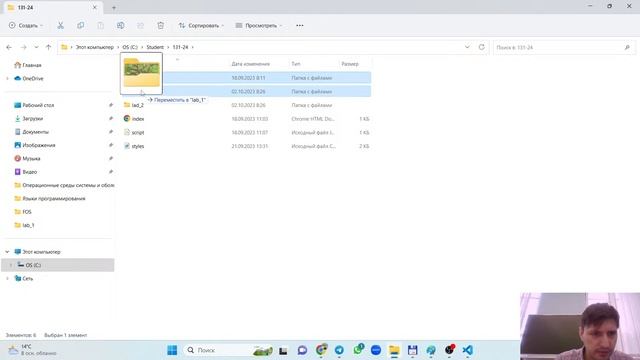Open Windows Start menu
Screen dimensions: 640x360
click(x=172, y=350)
